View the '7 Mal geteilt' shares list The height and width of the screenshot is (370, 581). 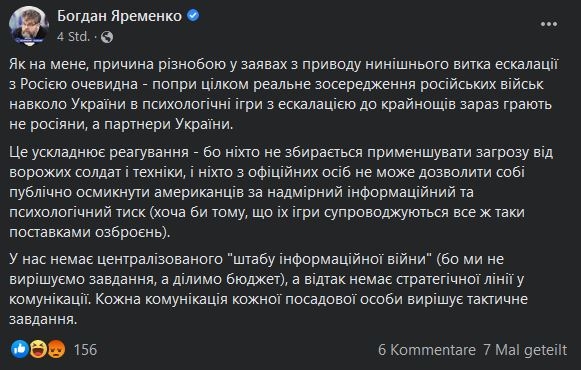[x=525, y=350]
